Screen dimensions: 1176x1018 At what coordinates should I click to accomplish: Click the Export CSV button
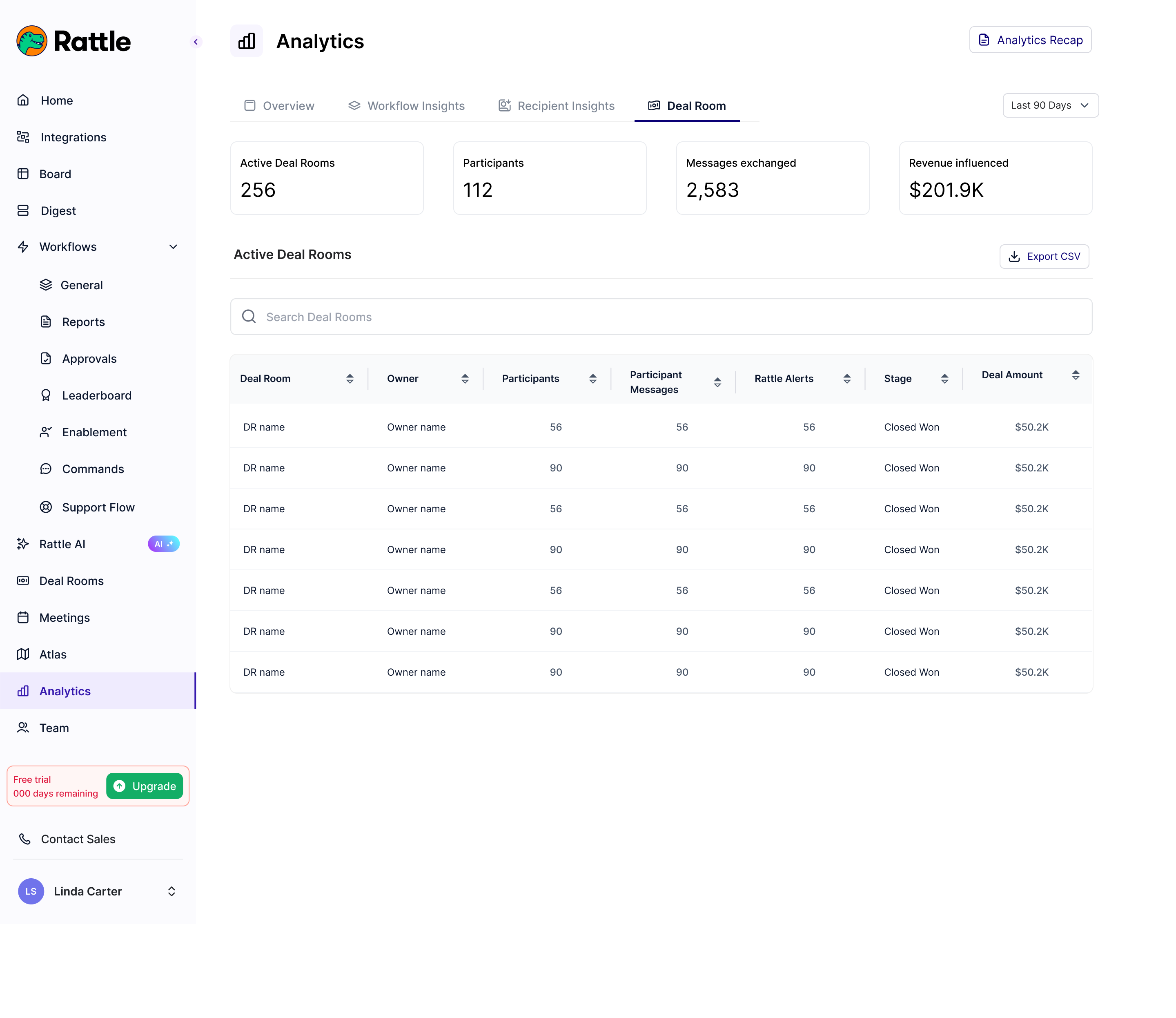pos(1044,256)
